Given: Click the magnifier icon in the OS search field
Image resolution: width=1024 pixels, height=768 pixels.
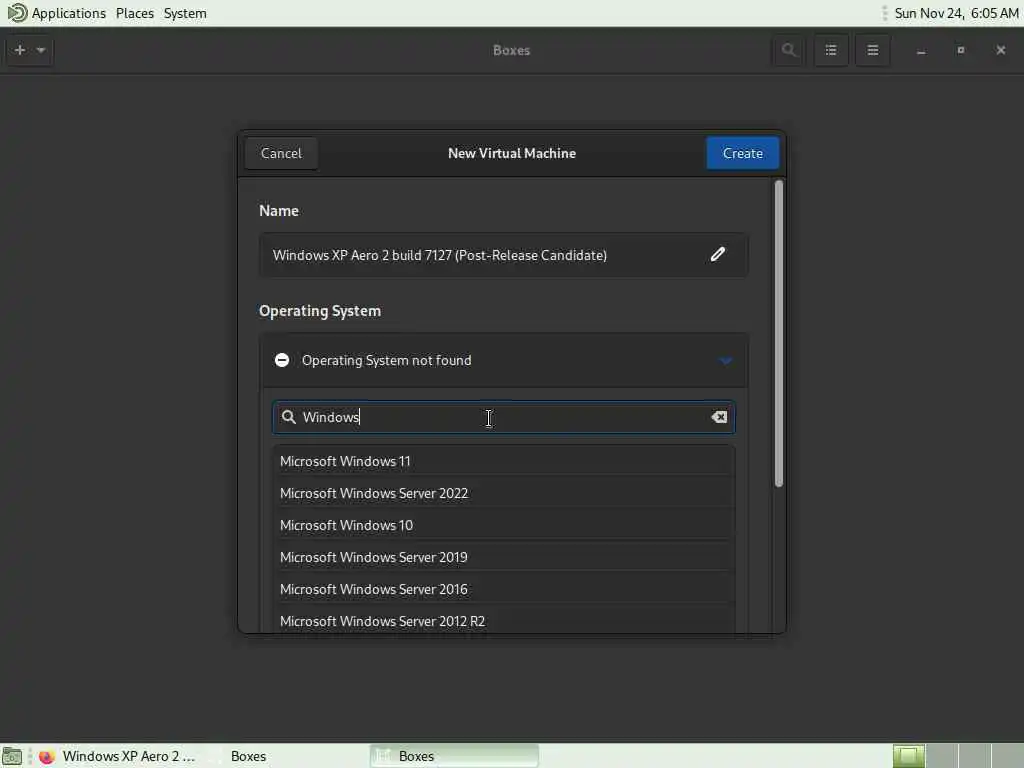Looking at the screenshot, I should 288,417.
